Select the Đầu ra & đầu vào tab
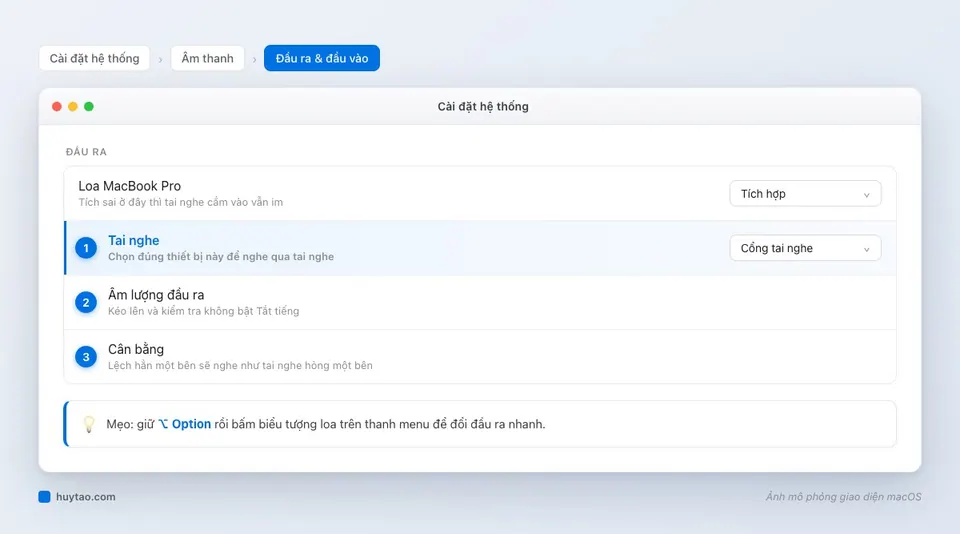Viewport: 960px width, 534px height. tap(322, 58)
